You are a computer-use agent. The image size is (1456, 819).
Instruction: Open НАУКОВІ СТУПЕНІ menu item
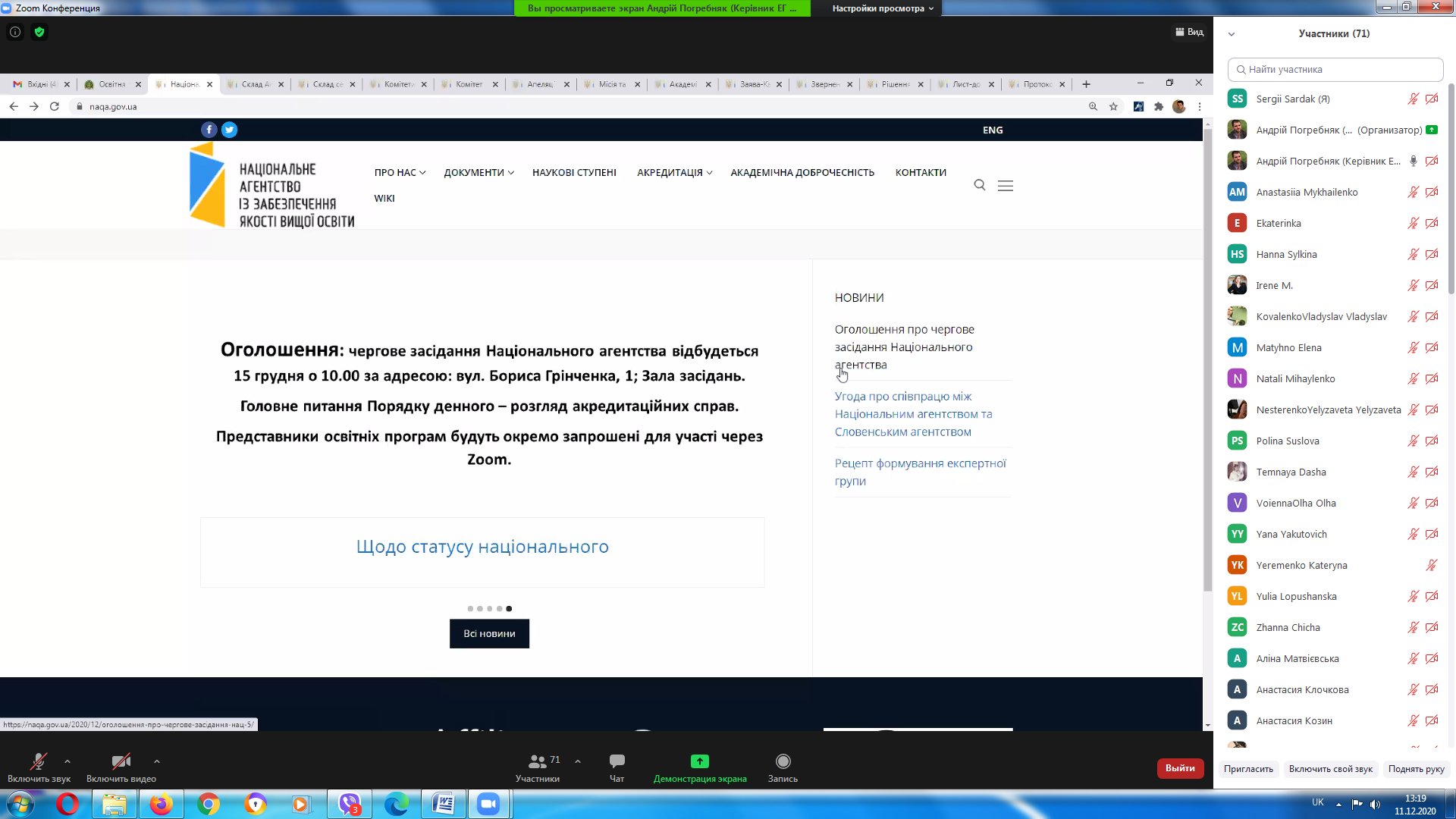point(574,173)
